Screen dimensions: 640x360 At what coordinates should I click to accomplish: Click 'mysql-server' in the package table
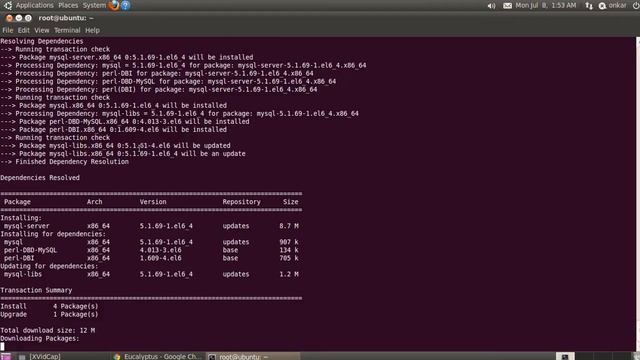tap(27, 226)
